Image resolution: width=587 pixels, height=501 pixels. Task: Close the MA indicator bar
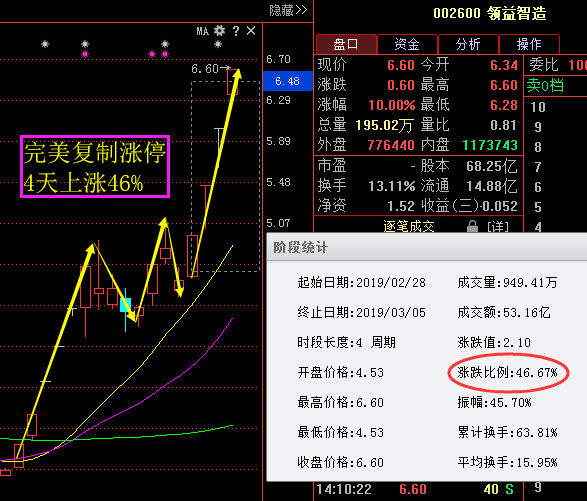click(251, 31)
